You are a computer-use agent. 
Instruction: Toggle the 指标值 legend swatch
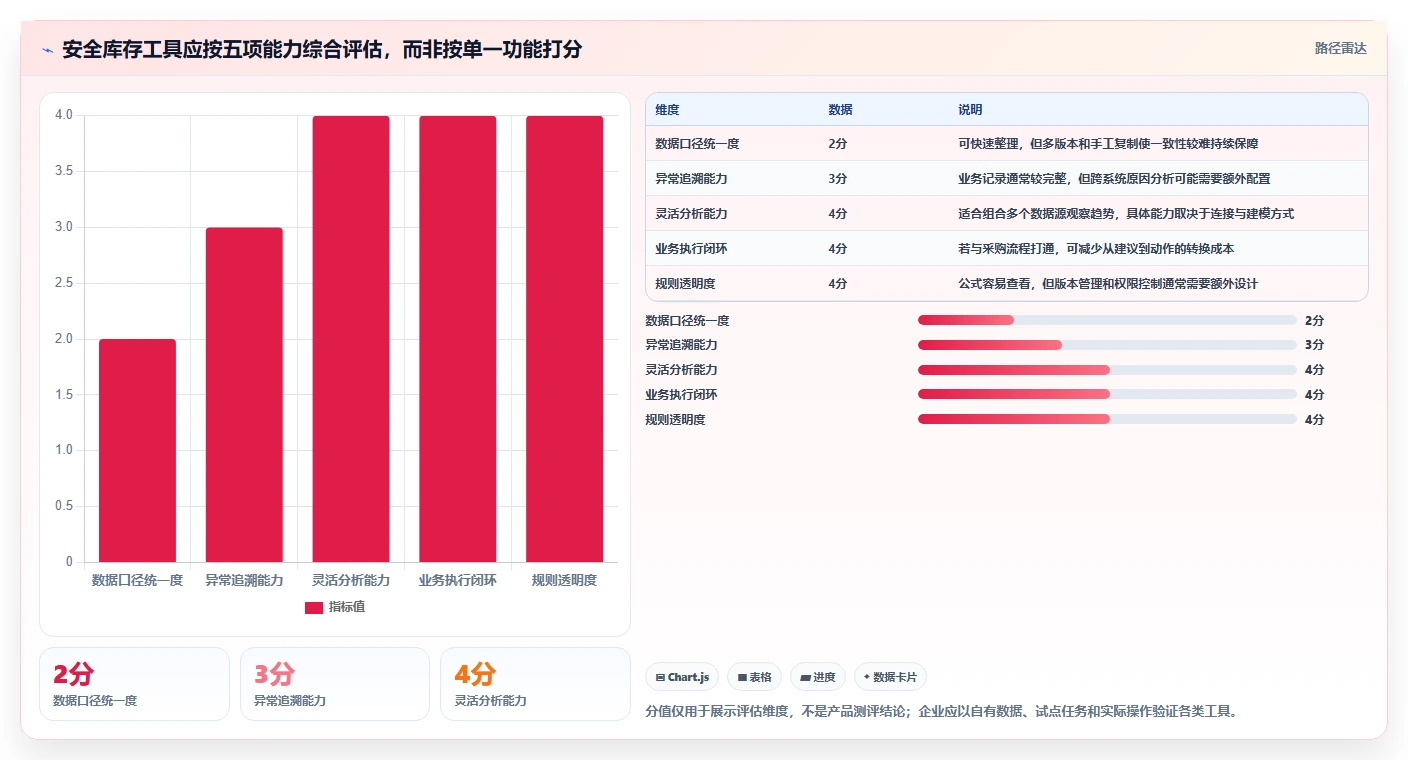point(314,607)
